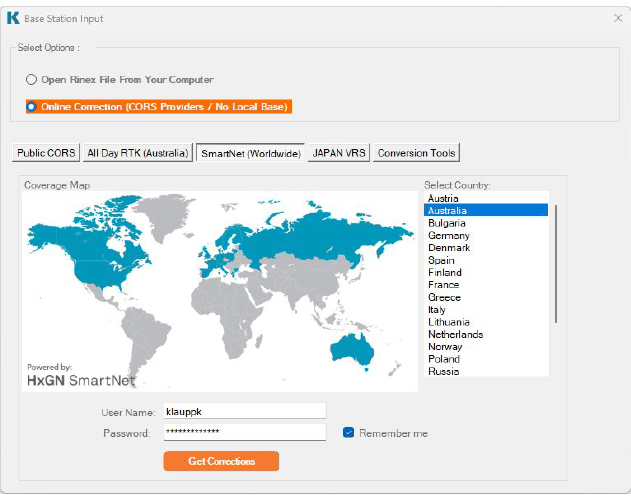The image size is (631, 496).
Task: Open the All Day RTK (Australia) tab
Action: (x=138, y=153)
